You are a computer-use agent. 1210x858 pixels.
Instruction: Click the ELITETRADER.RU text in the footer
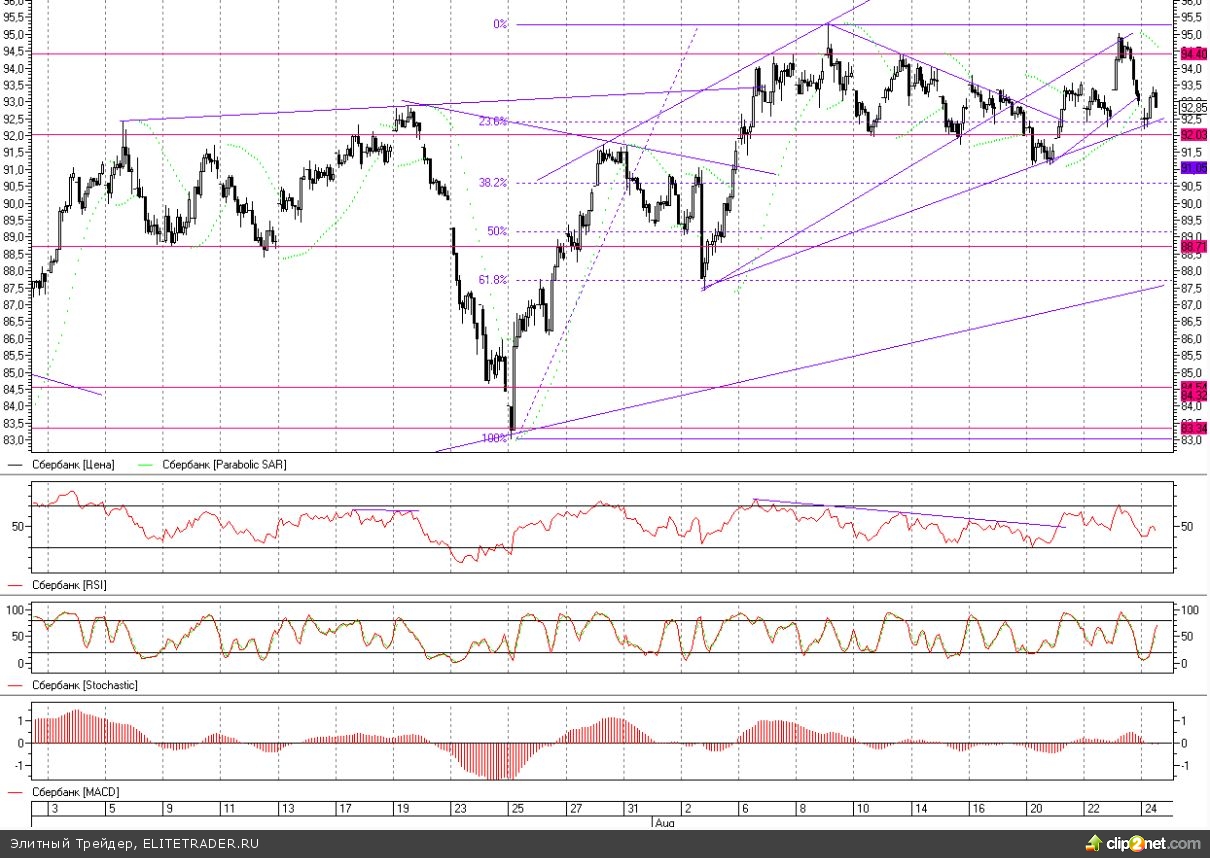(x=199, y=844)
